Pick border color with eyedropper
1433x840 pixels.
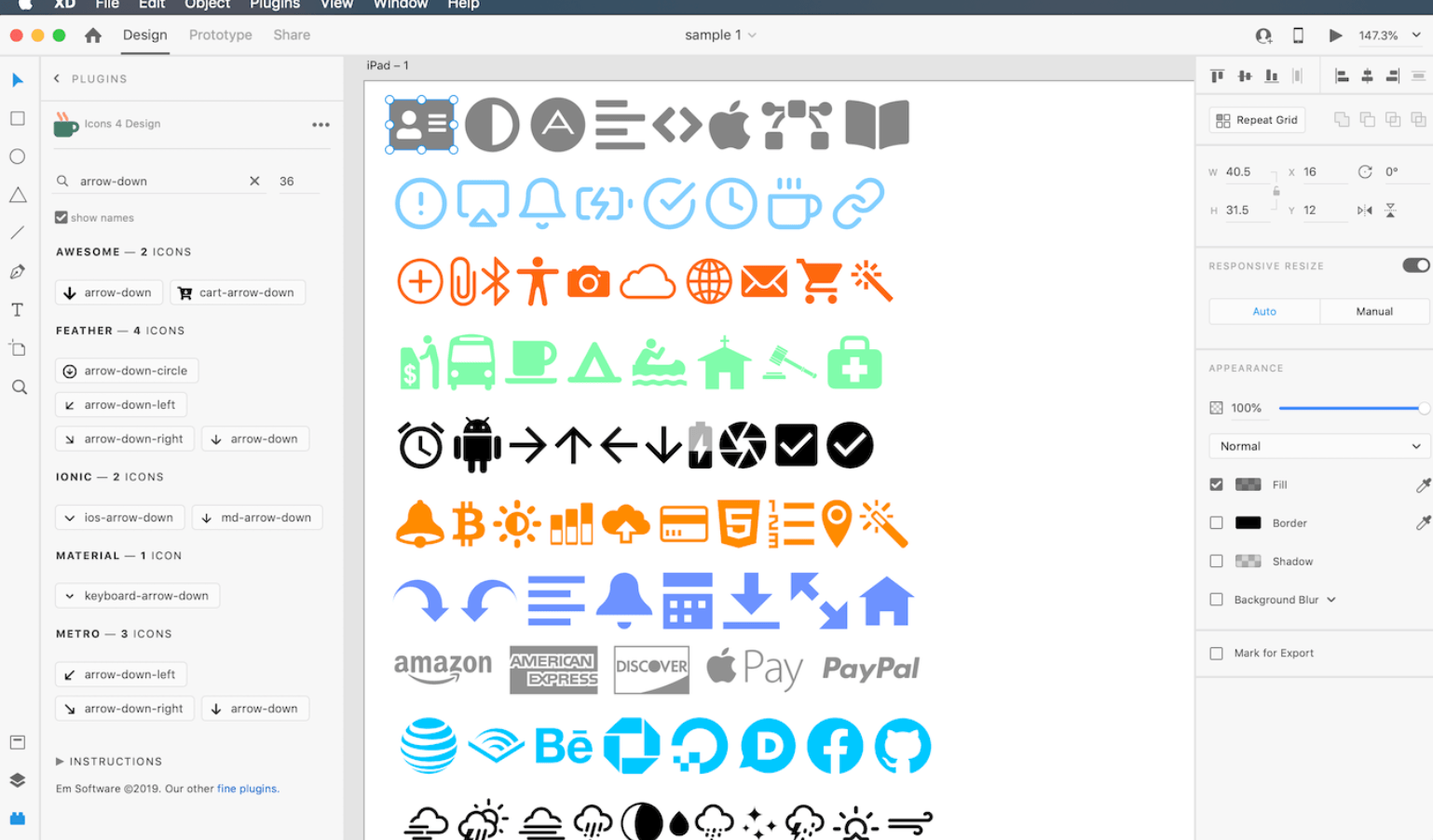pyautogui.click(x=1423, y=523)
